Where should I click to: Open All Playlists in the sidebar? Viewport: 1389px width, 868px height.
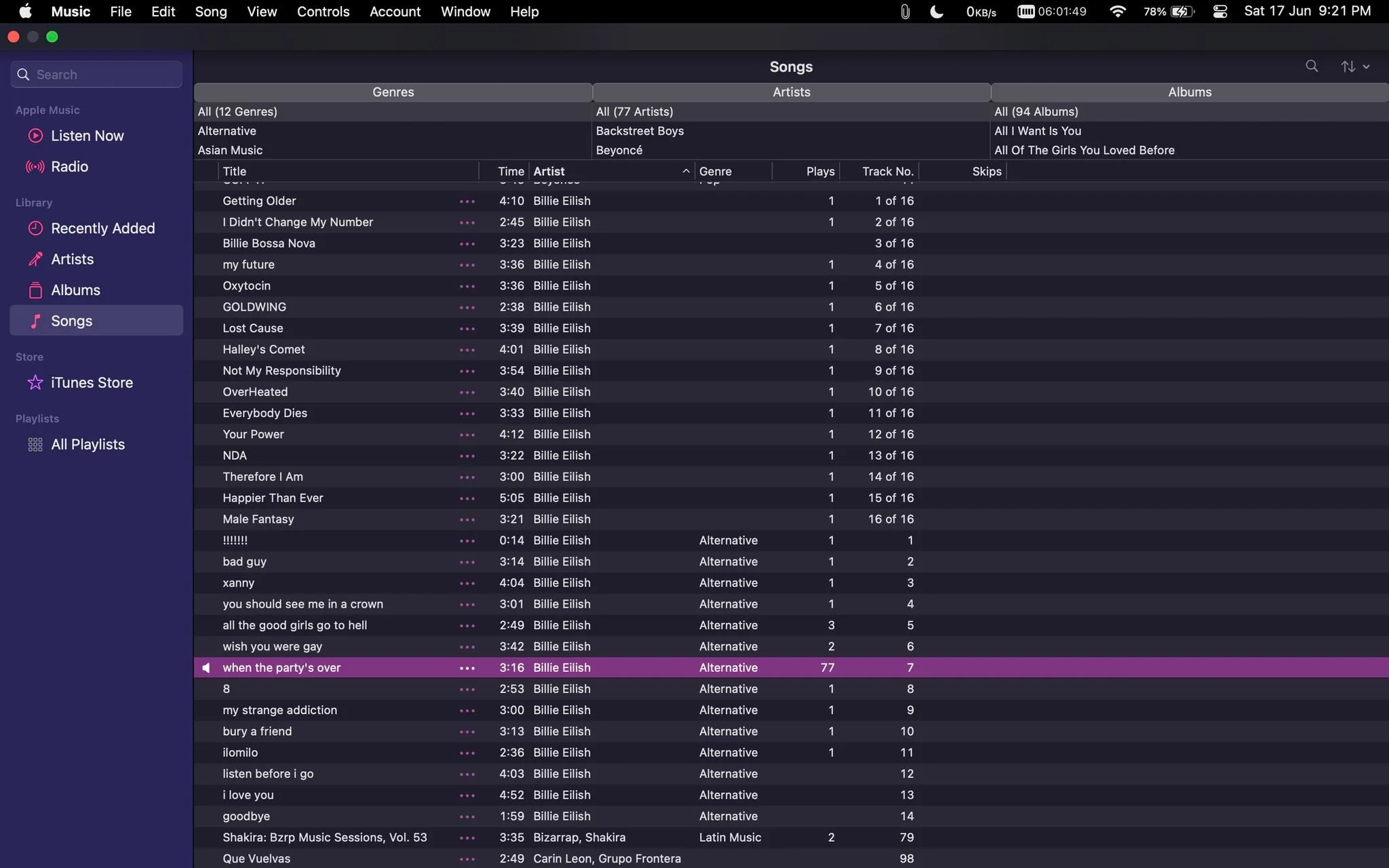pyautogui.click(x=96, y=445)
